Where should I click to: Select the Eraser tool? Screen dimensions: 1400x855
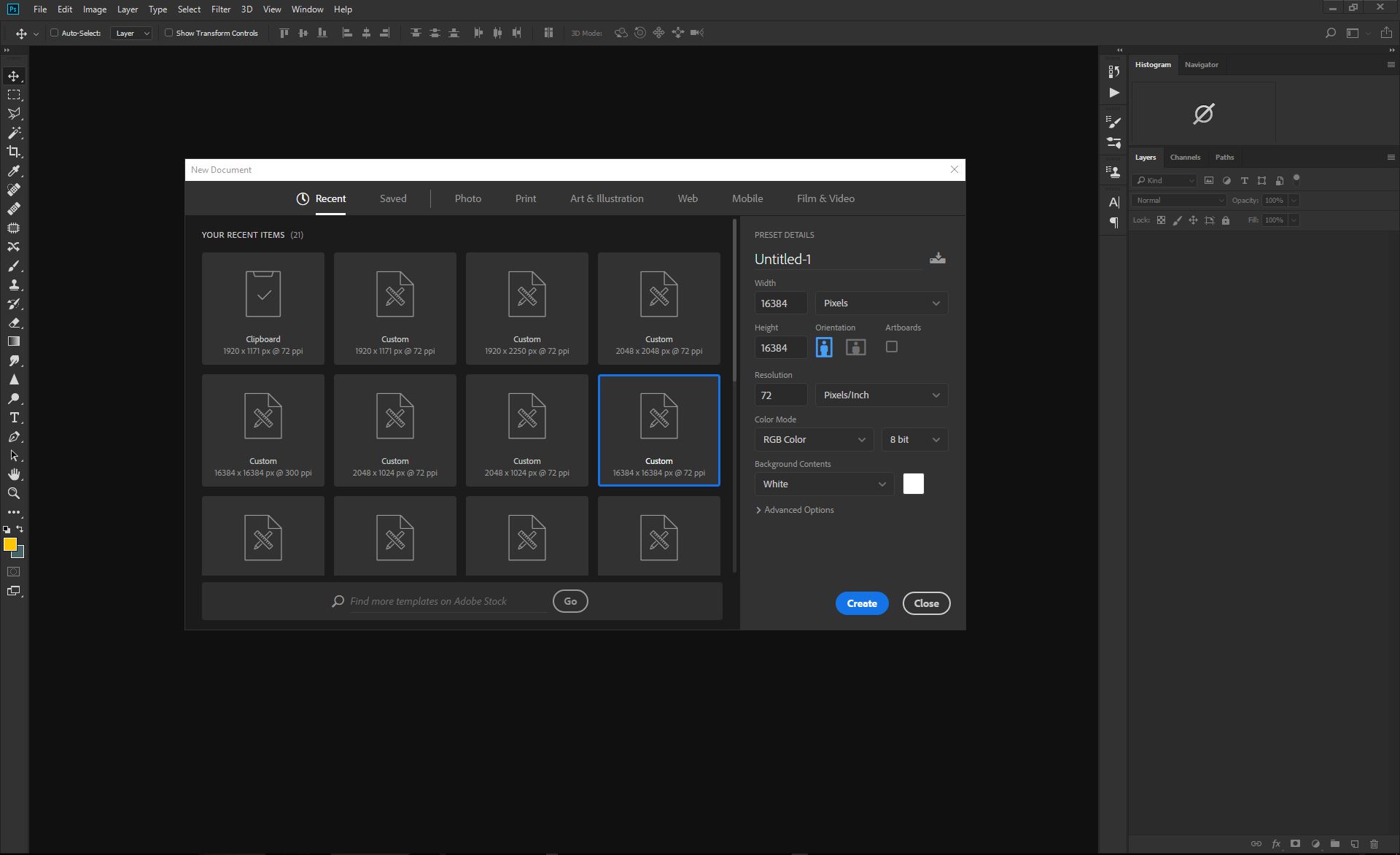[x=14, y=322]
